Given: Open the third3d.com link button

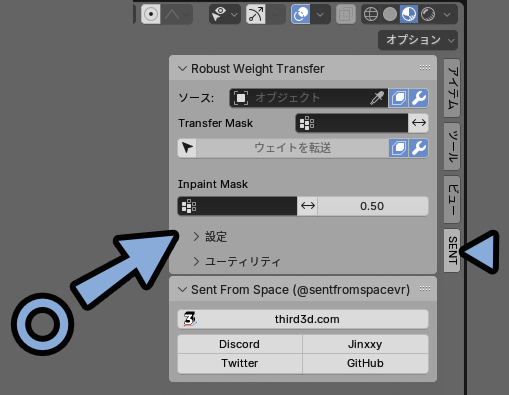Looking at the screenshot, I should click(303, 319).
